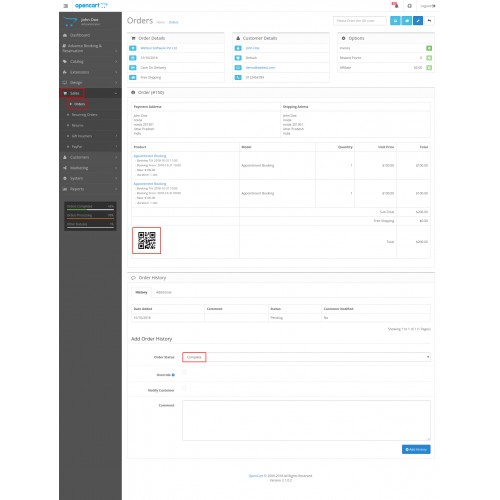500x500 pixels.
Task: Click the Logout link at top right
Action: [x=428, y=6]
